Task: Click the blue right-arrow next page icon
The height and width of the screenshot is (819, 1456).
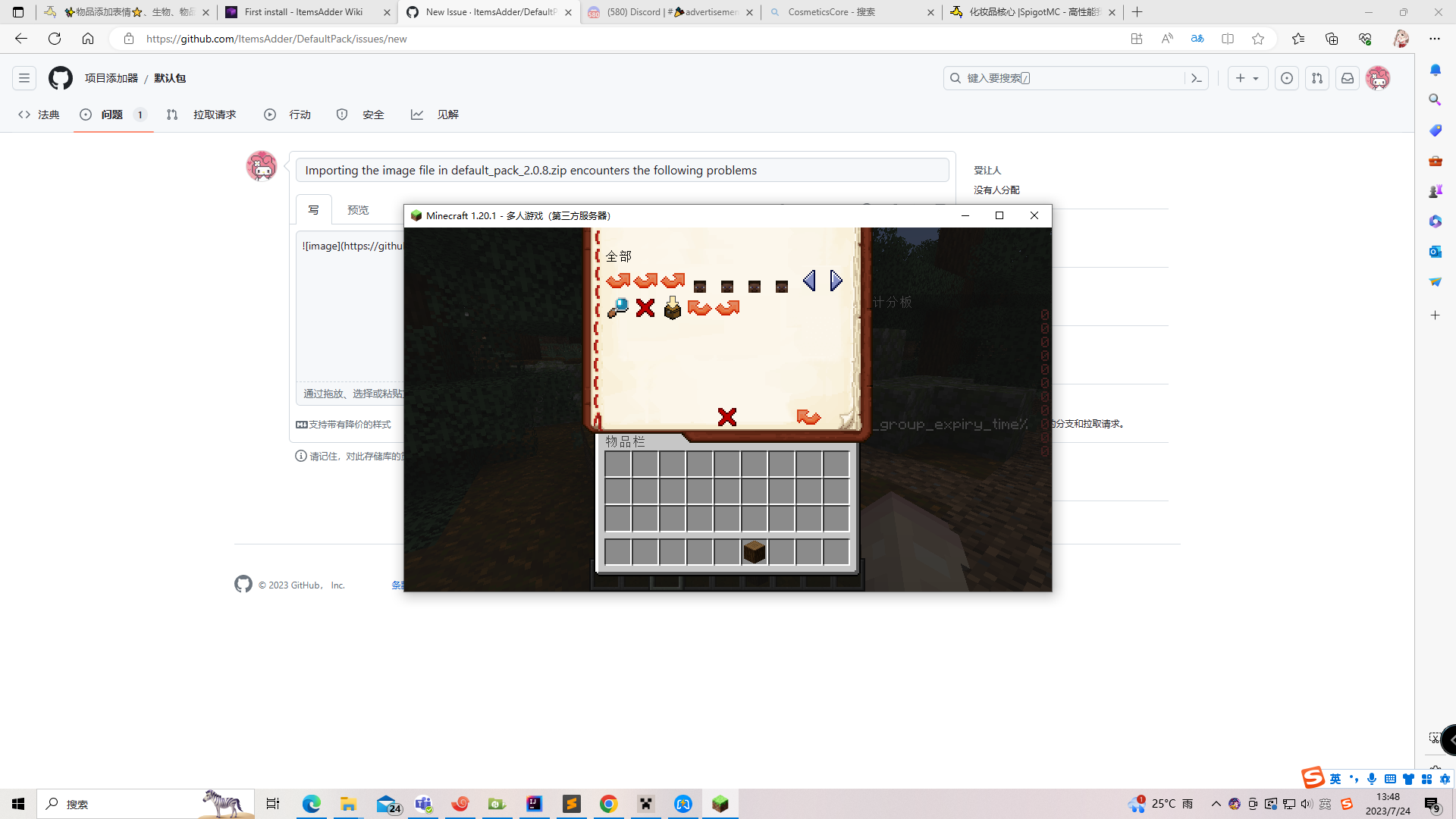Action: tap(836, 280)
